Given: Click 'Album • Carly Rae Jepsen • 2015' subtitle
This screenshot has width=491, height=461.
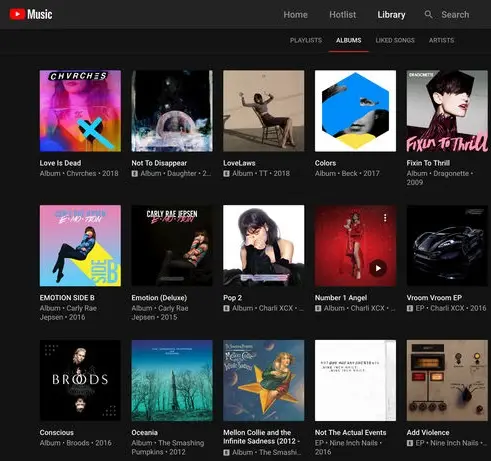Looking at the screenshot, I should coord(160,313).
